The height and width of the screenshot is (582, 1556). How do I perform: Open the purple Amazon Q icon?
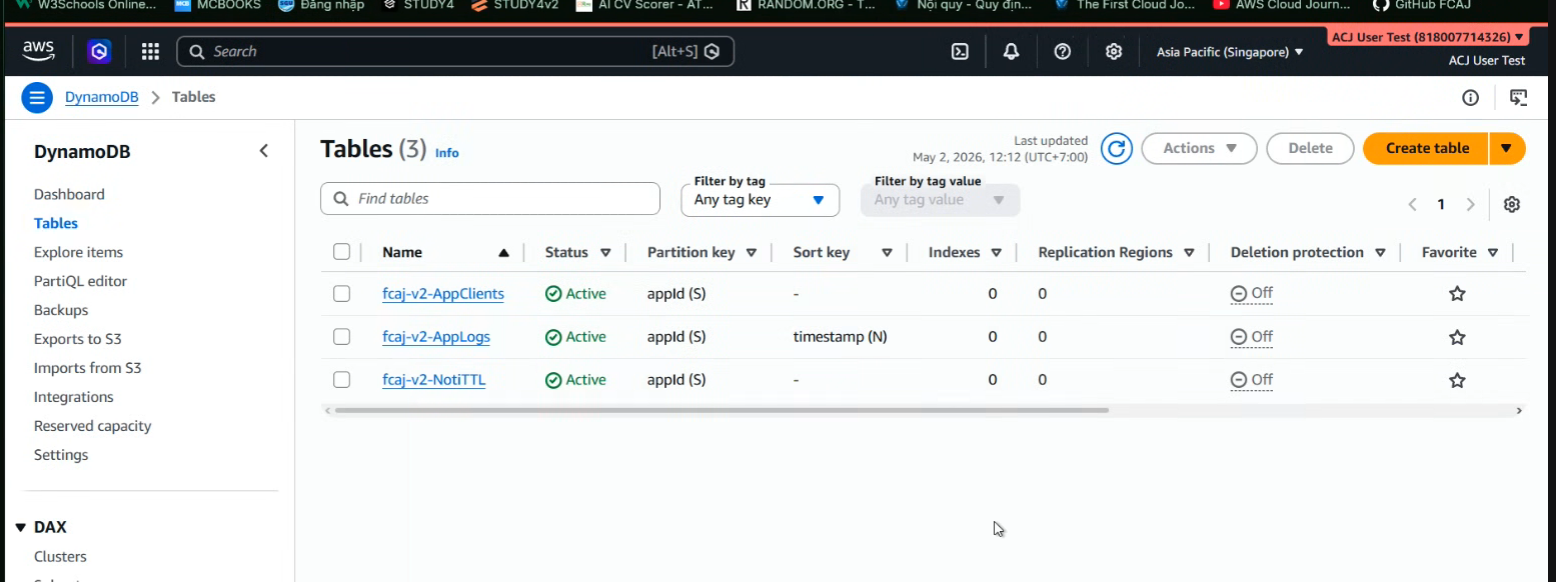point(99,51)
